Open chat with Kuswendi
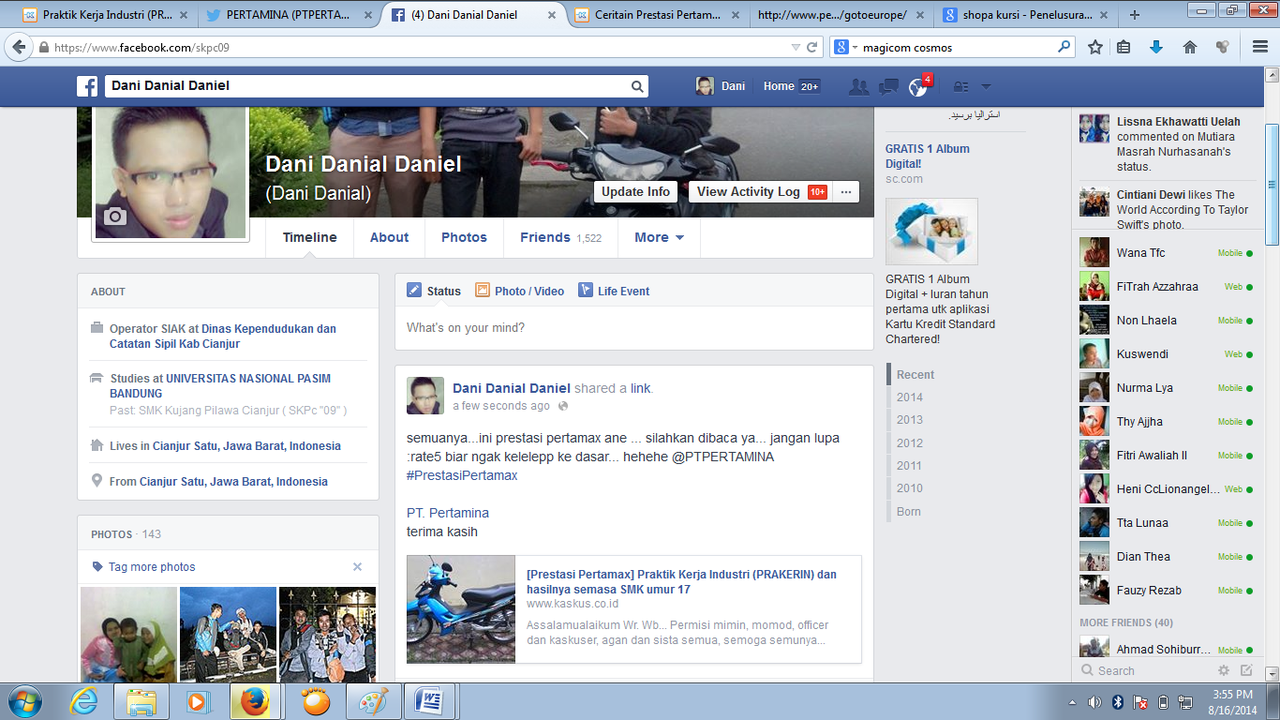Screen dimensions: 1280x720 [x=1166, y=354]
